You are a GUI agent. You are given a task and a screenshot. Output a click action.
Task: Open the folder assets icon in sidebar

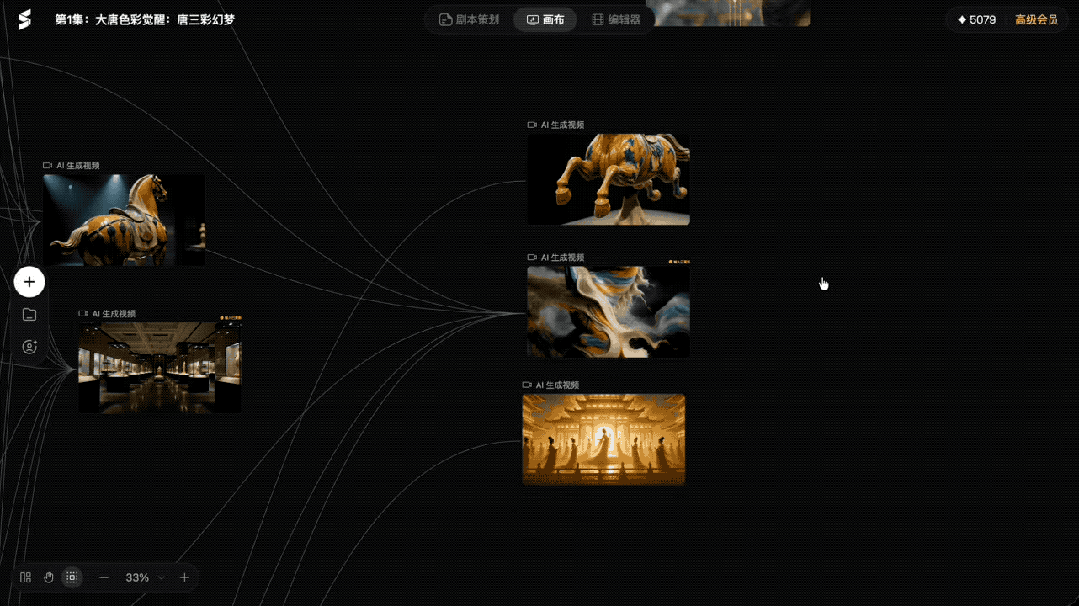29,314
